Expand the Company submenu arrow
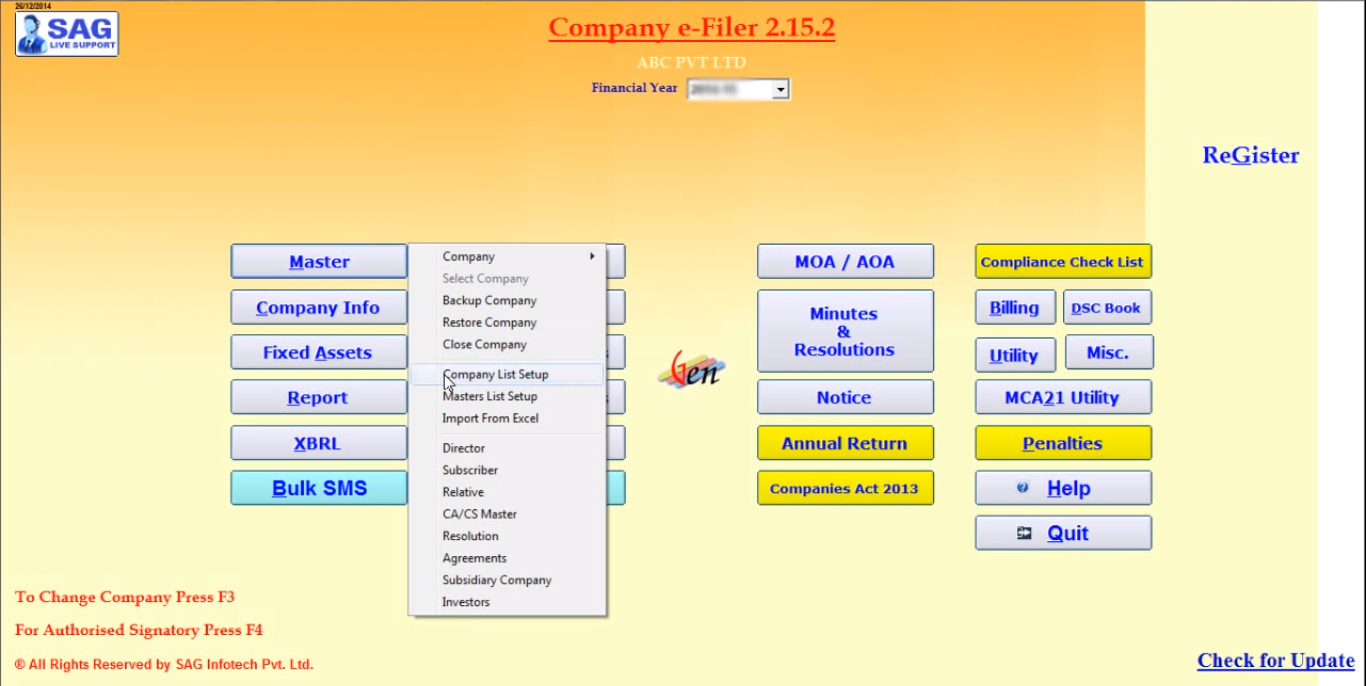Viewport: 1366px width, 686px height. click(592, 257)
